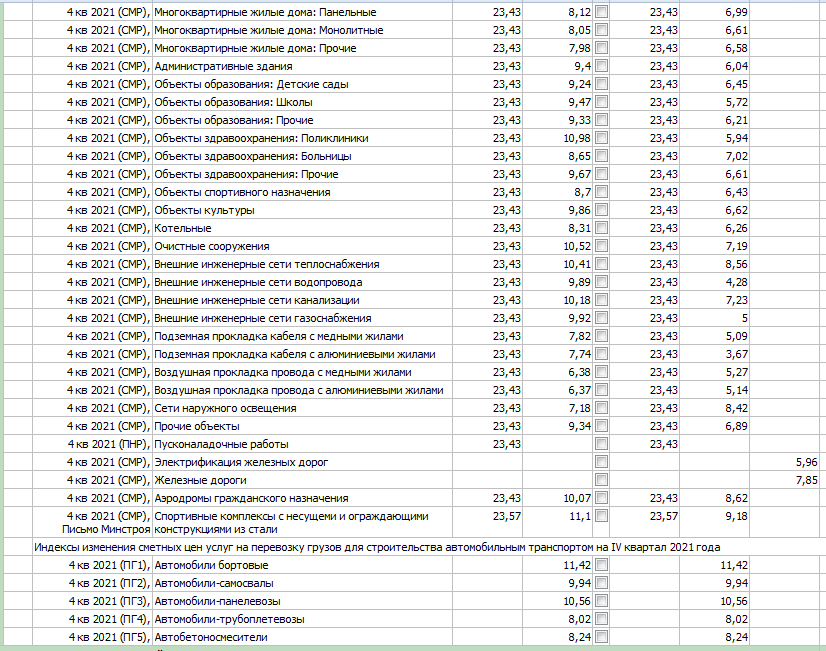Tick checkbox in Административные здания row
This screenshot has width=826, height=651.
coord(601,66)
